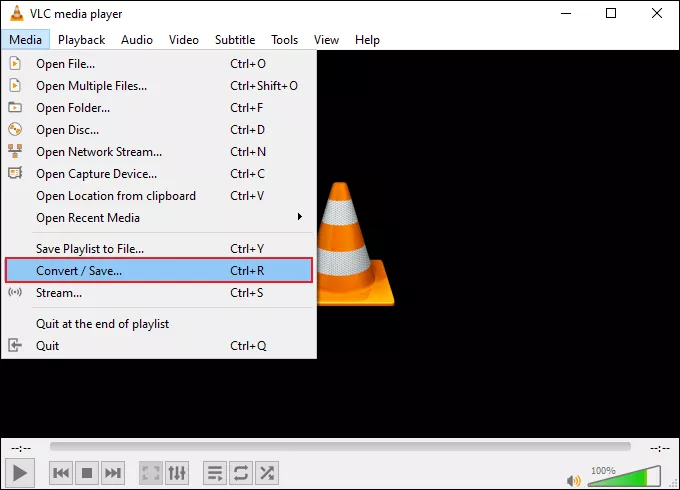The image size is (680, 490).
Task: Select Open Capture Device... entry
Action: pos(159,174)
